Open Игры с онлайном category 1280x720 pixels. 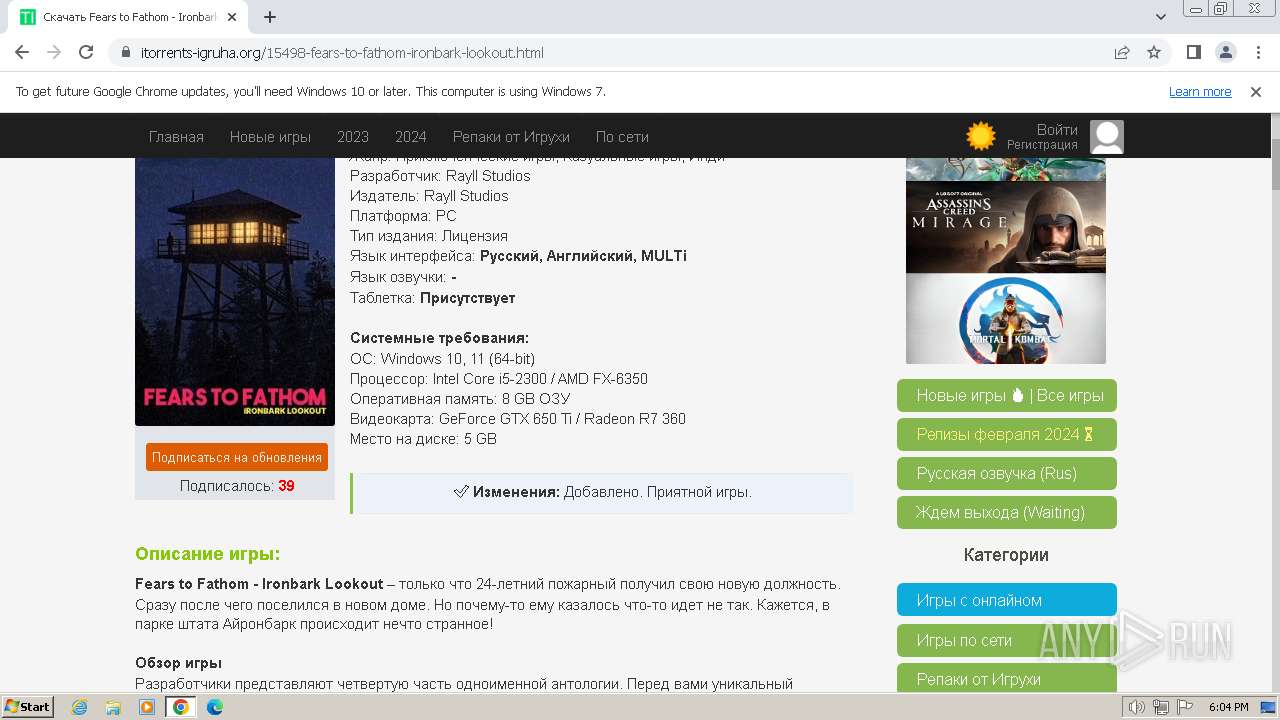click(x=1007, y=600)
